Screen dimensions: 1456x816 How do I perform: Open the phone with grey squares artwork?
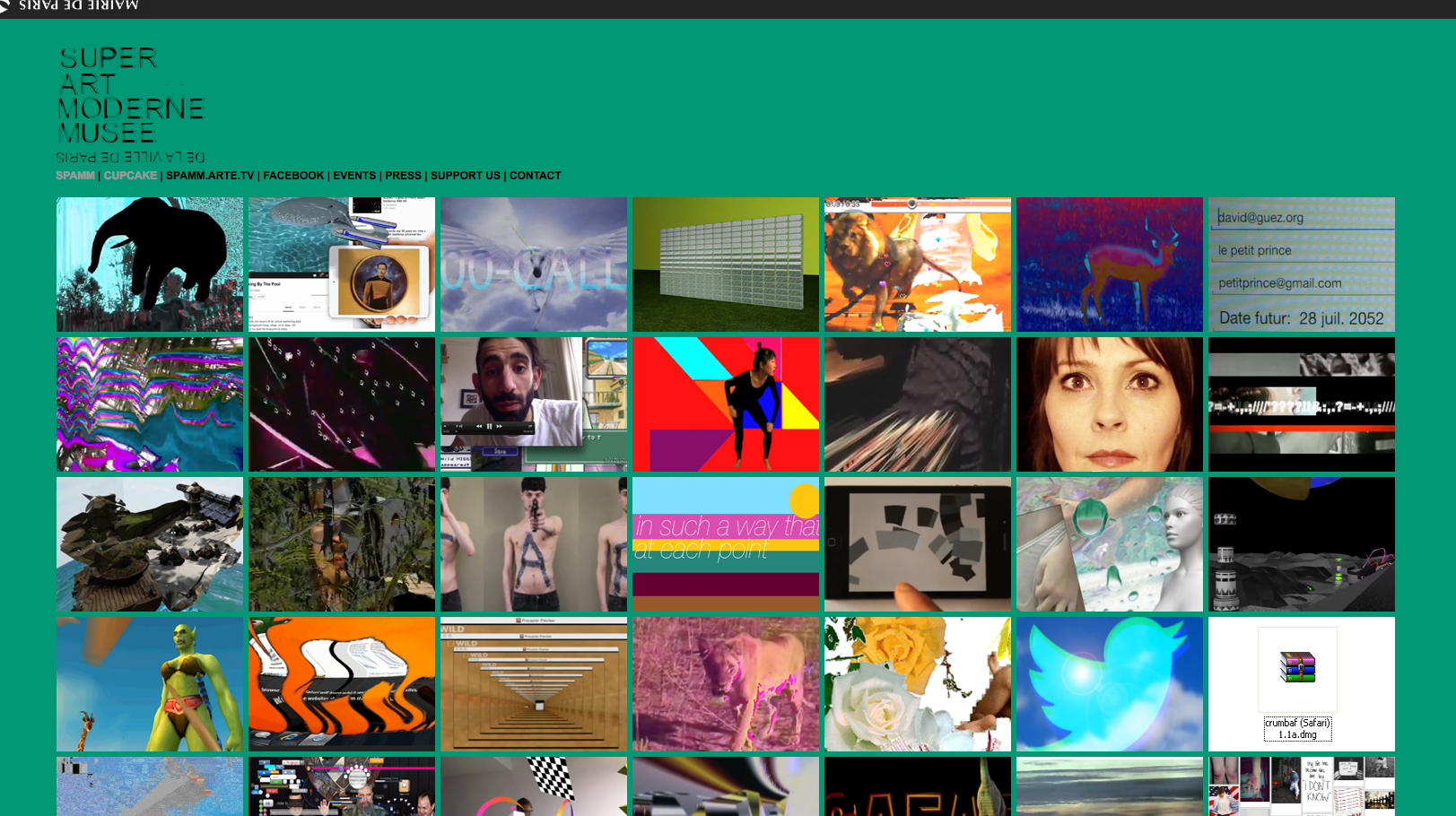tap(918, 544)
